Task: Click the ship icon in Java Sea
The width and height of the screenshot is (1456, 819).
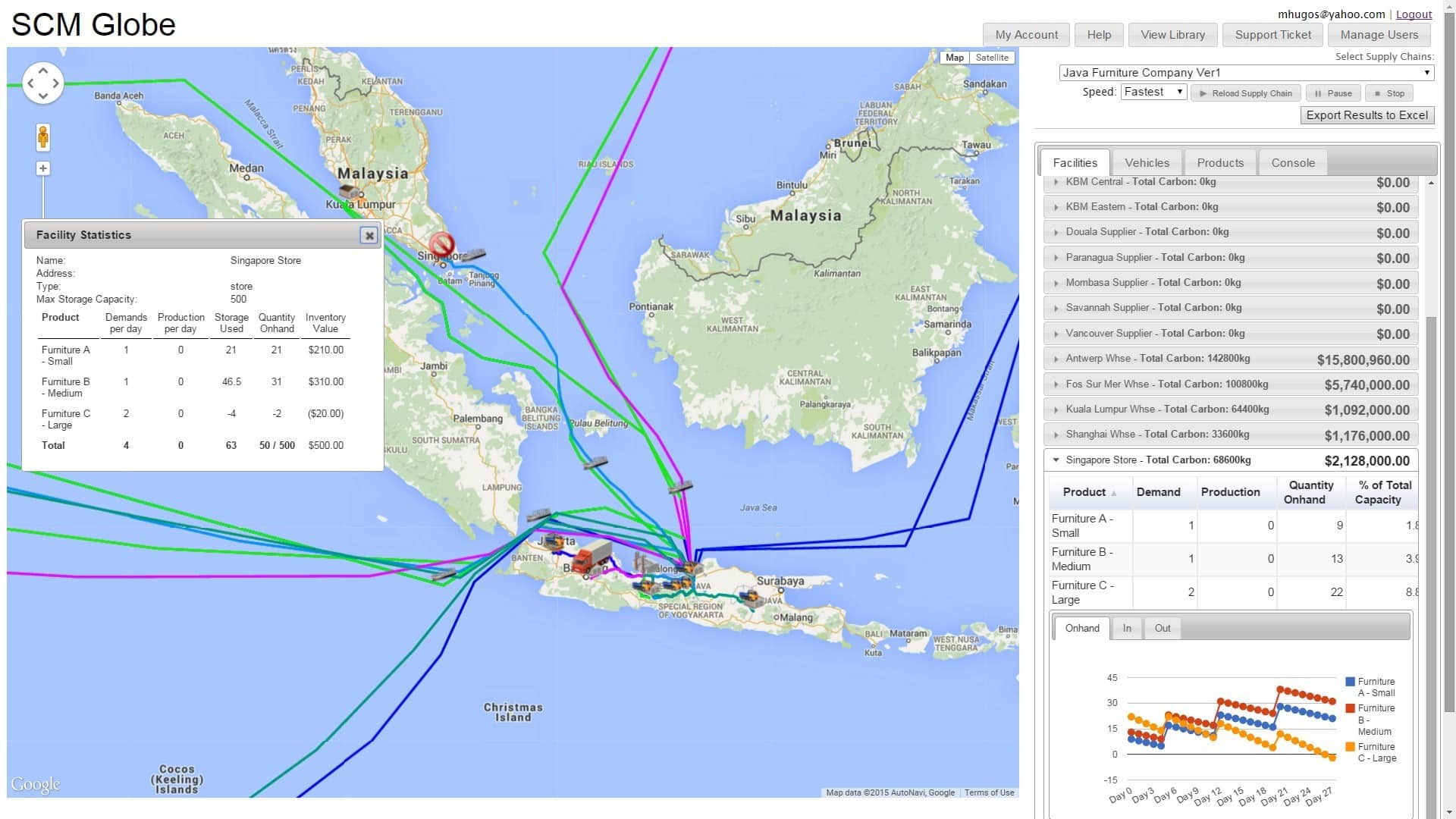Action: 680,488
